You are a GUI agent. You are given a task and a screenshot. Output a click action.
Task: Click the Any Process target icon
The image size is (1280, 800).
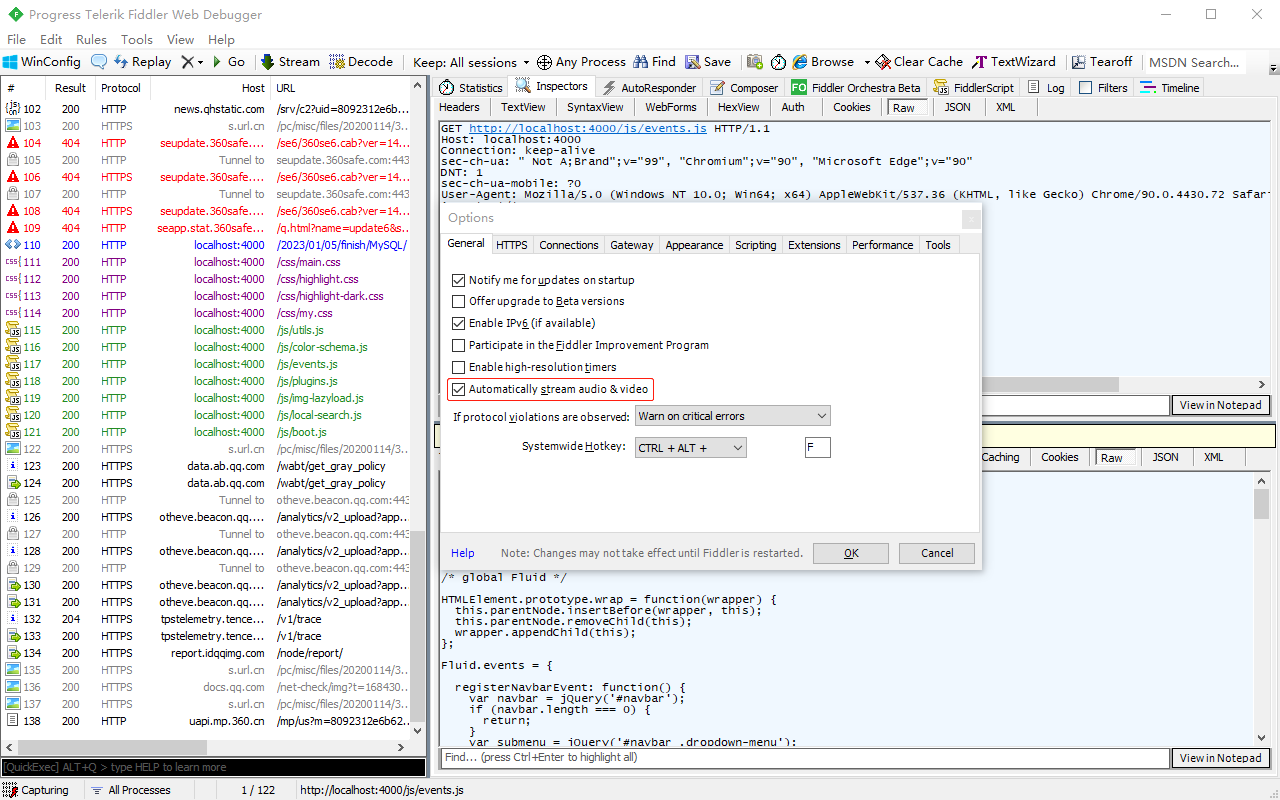pyautogui.click(x=544, y=62)
